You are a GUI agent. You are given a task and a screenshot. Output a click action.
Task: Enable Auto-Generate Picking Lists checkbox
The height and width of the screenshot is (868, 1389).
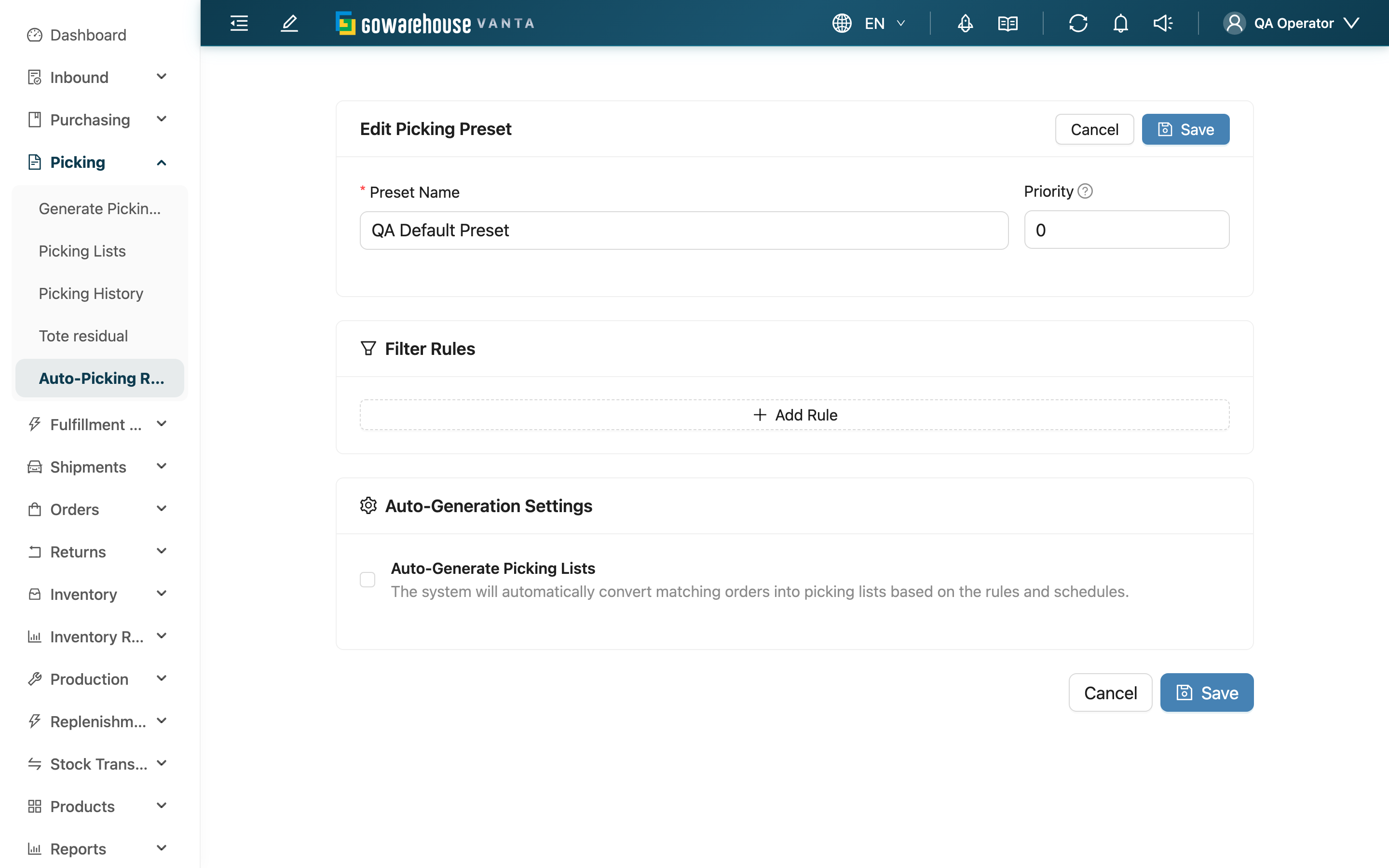tap(368, 580)
